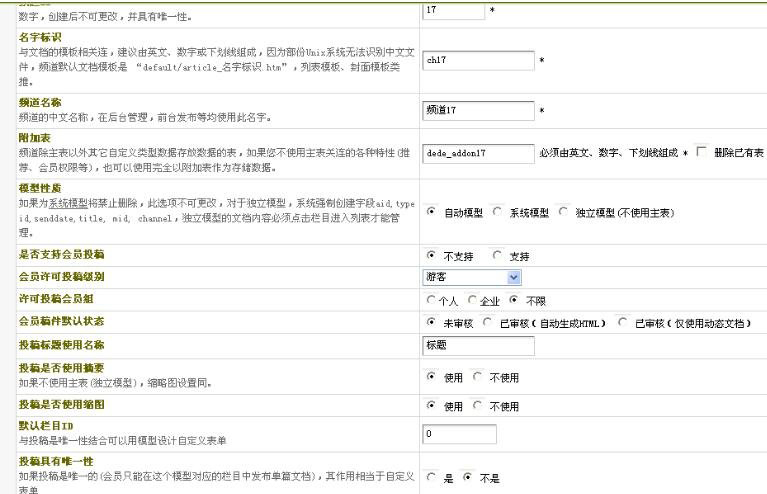Enable the 删除已有表 checkbox

click(701, 152)
